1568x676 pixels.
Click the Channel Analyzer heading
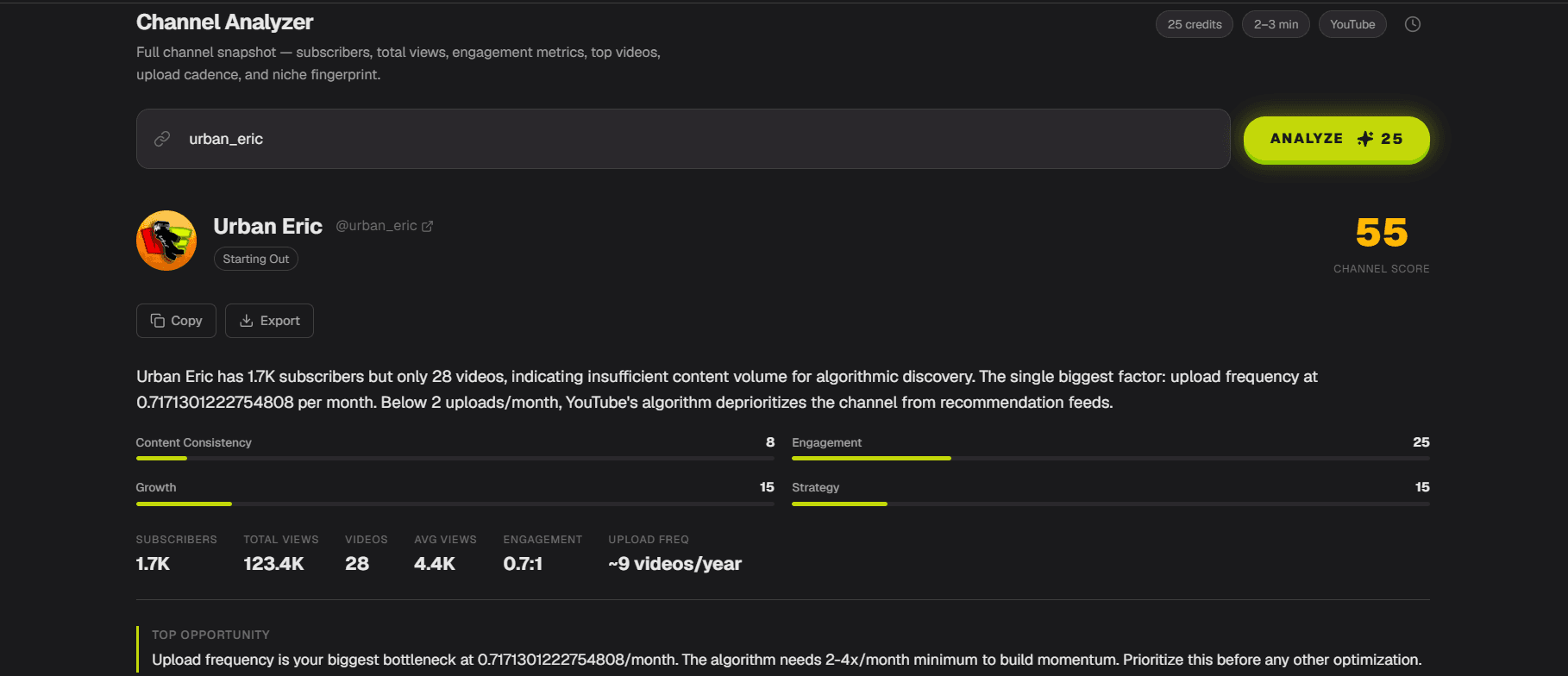(x=224, y=22)
